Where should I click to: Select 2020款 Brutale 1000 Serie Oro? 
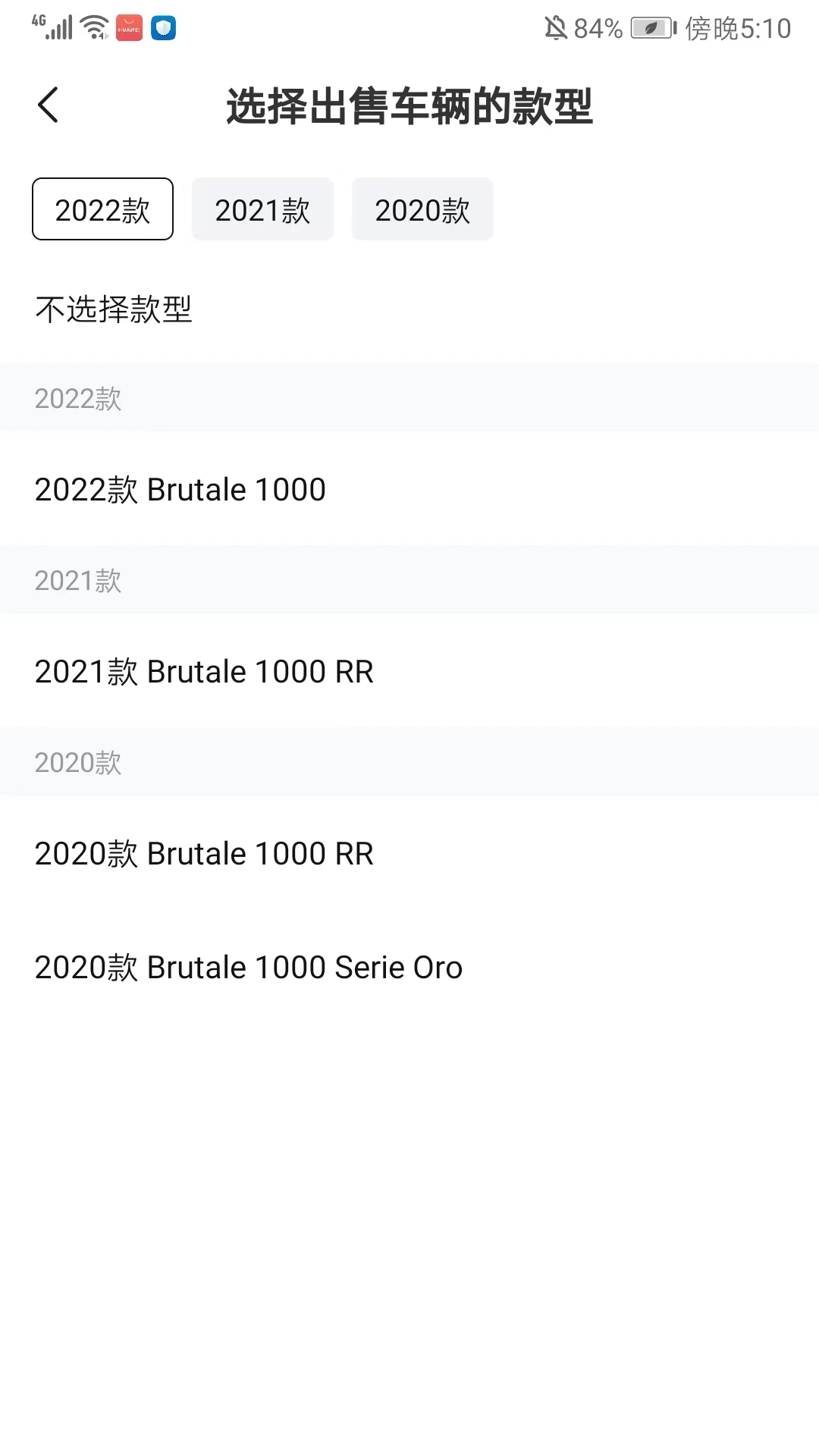249,968
